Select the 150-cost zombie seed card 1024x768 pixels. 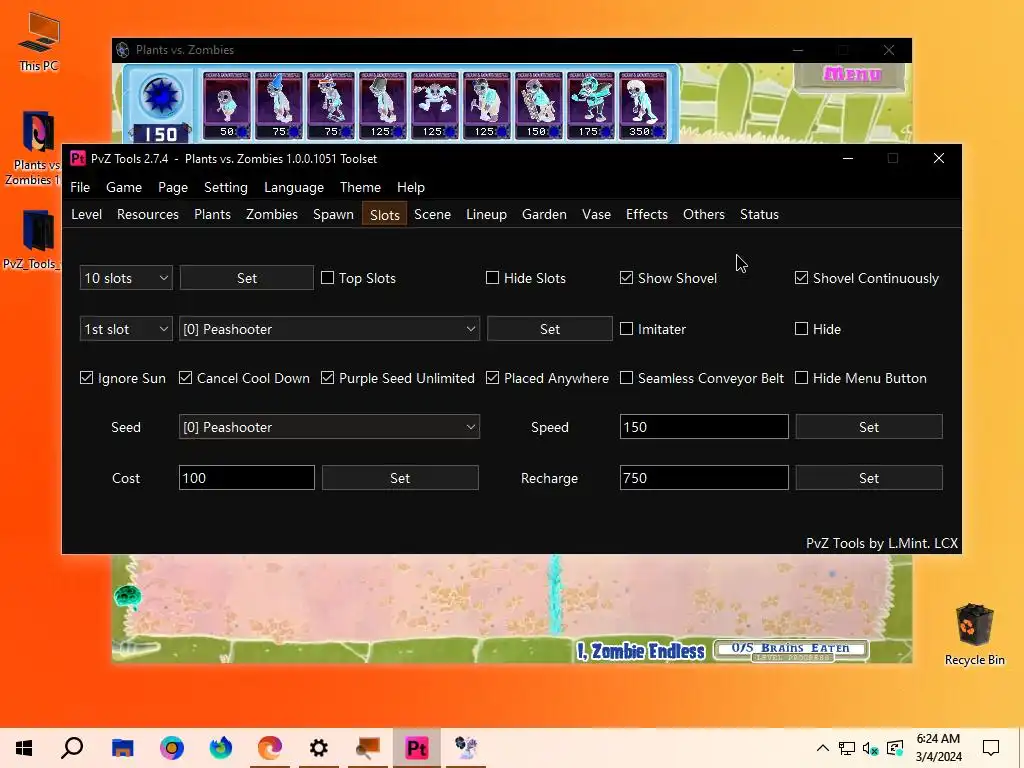(x=539, y=105)
